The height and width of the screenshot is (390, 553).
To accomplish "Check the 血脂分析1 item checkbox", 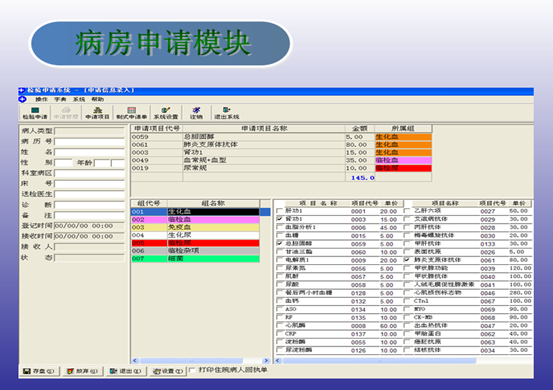I will coord(280,227).
